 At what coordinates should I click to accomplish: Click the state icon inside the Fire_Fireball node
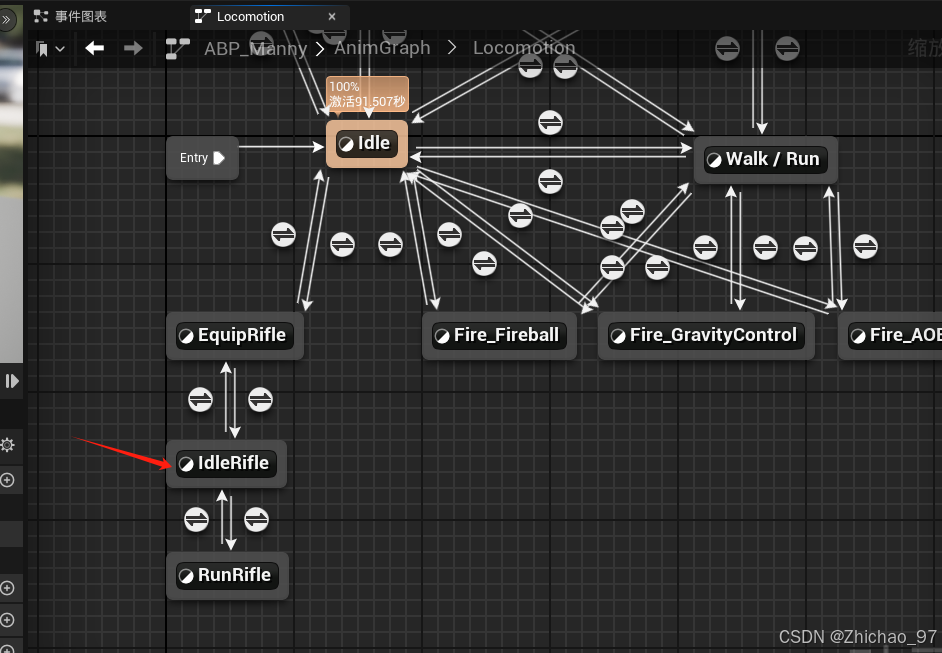(x=442, y=336)
